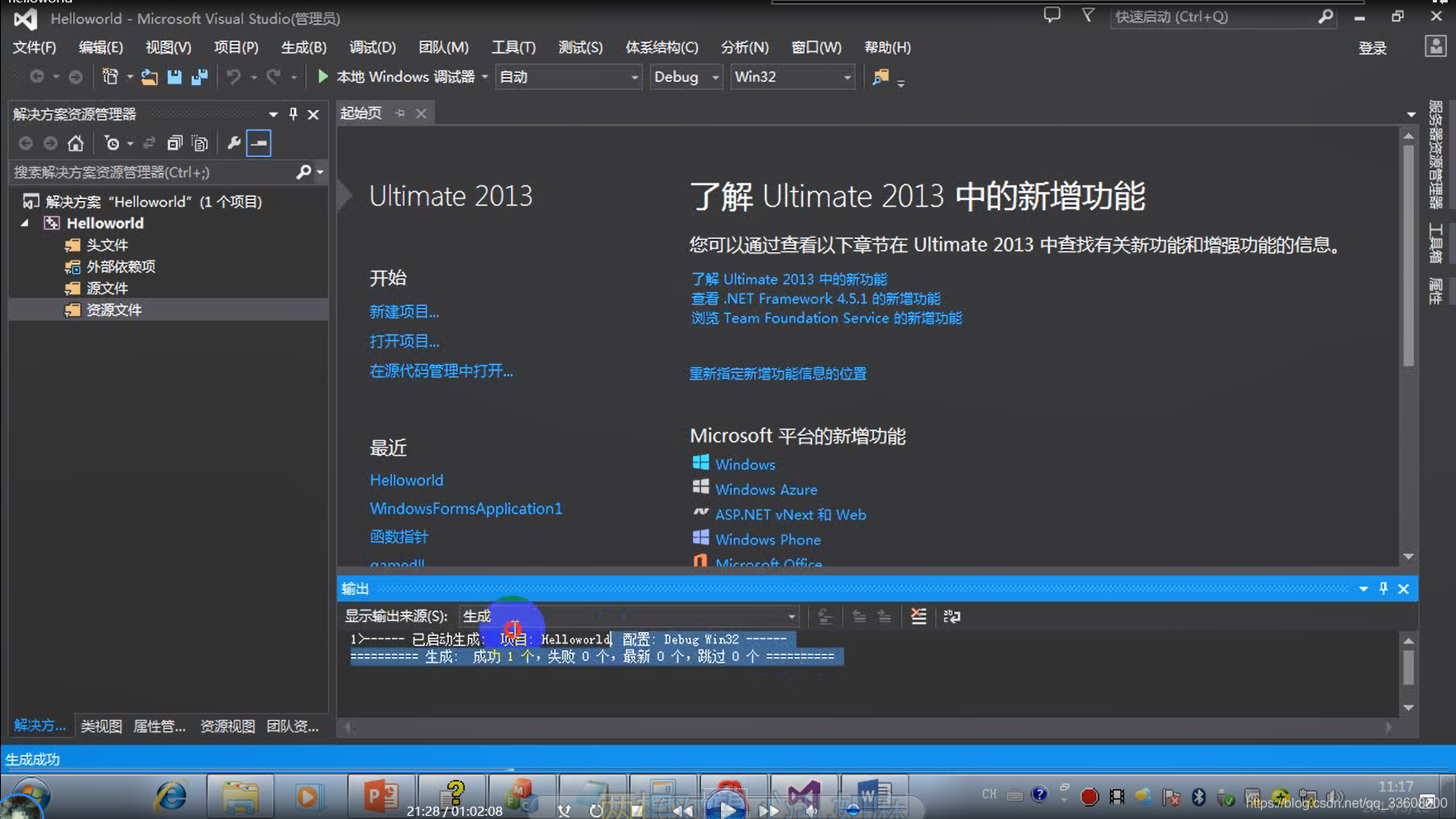Click the Undo arrow icon
The image size is (1456, 819).
pyautogui.click(x=234, y=77)
